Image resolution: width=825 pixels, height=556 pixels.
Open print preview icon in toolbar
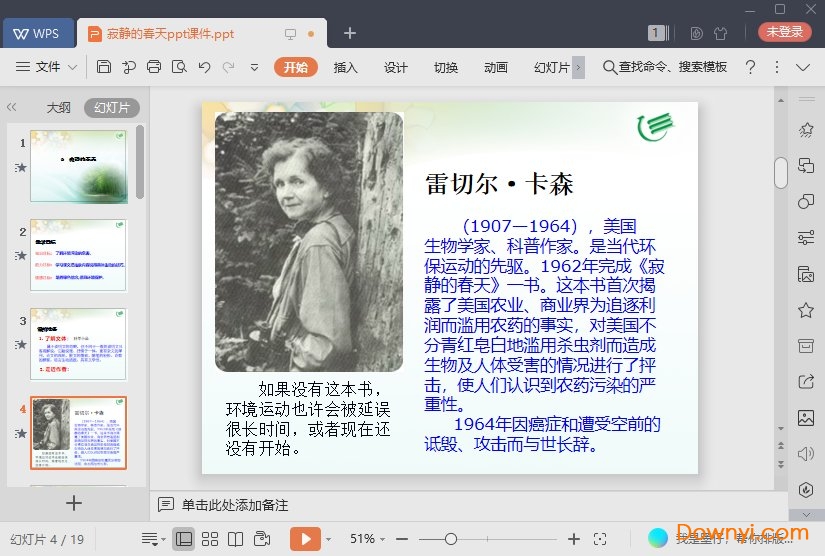179,67
